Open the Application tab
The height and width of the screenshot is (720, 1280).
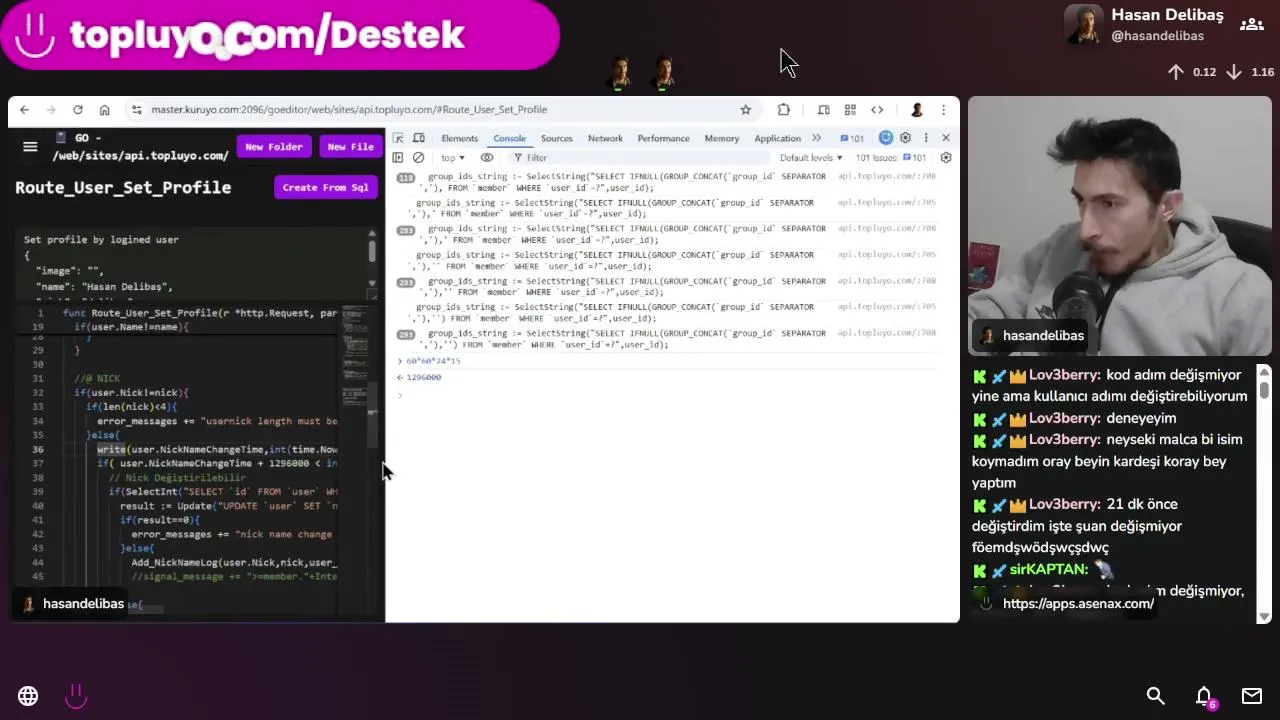point(777,138)
